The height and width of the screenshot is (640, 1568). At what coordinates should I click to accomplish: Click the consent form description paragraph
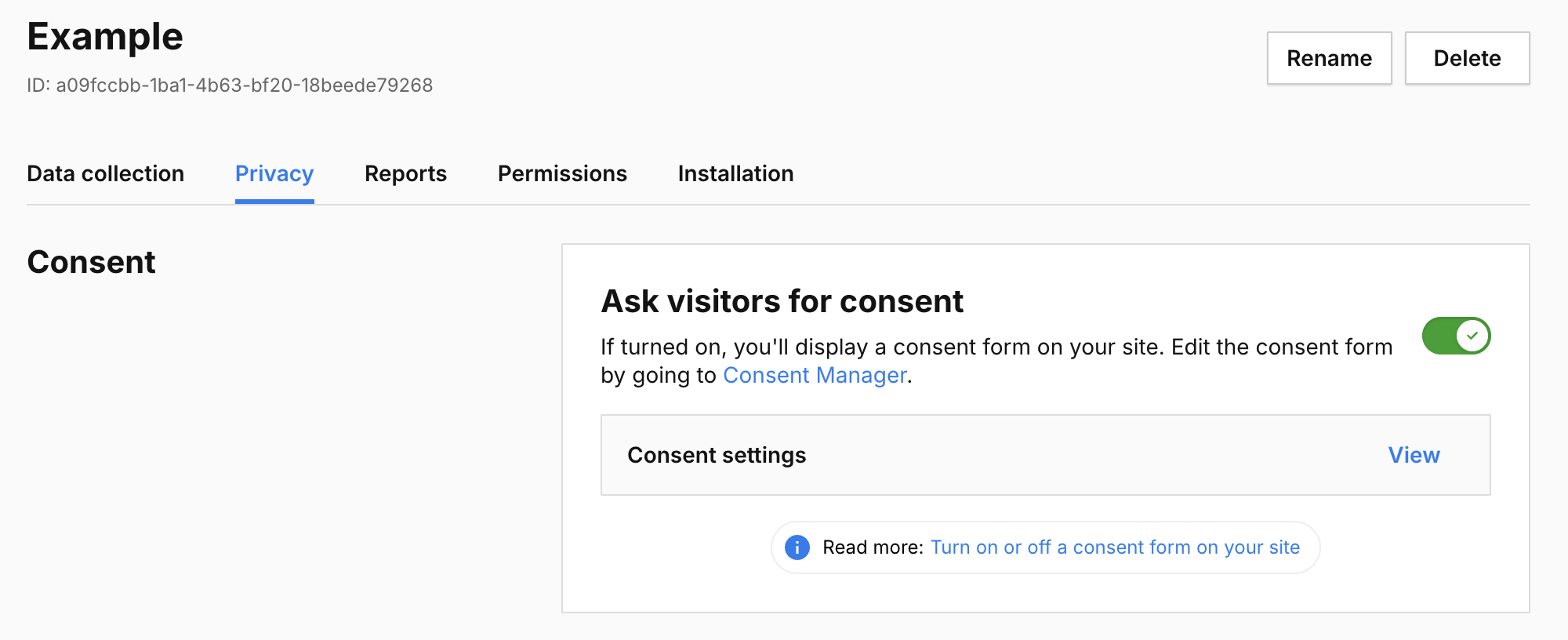[996, 347]
